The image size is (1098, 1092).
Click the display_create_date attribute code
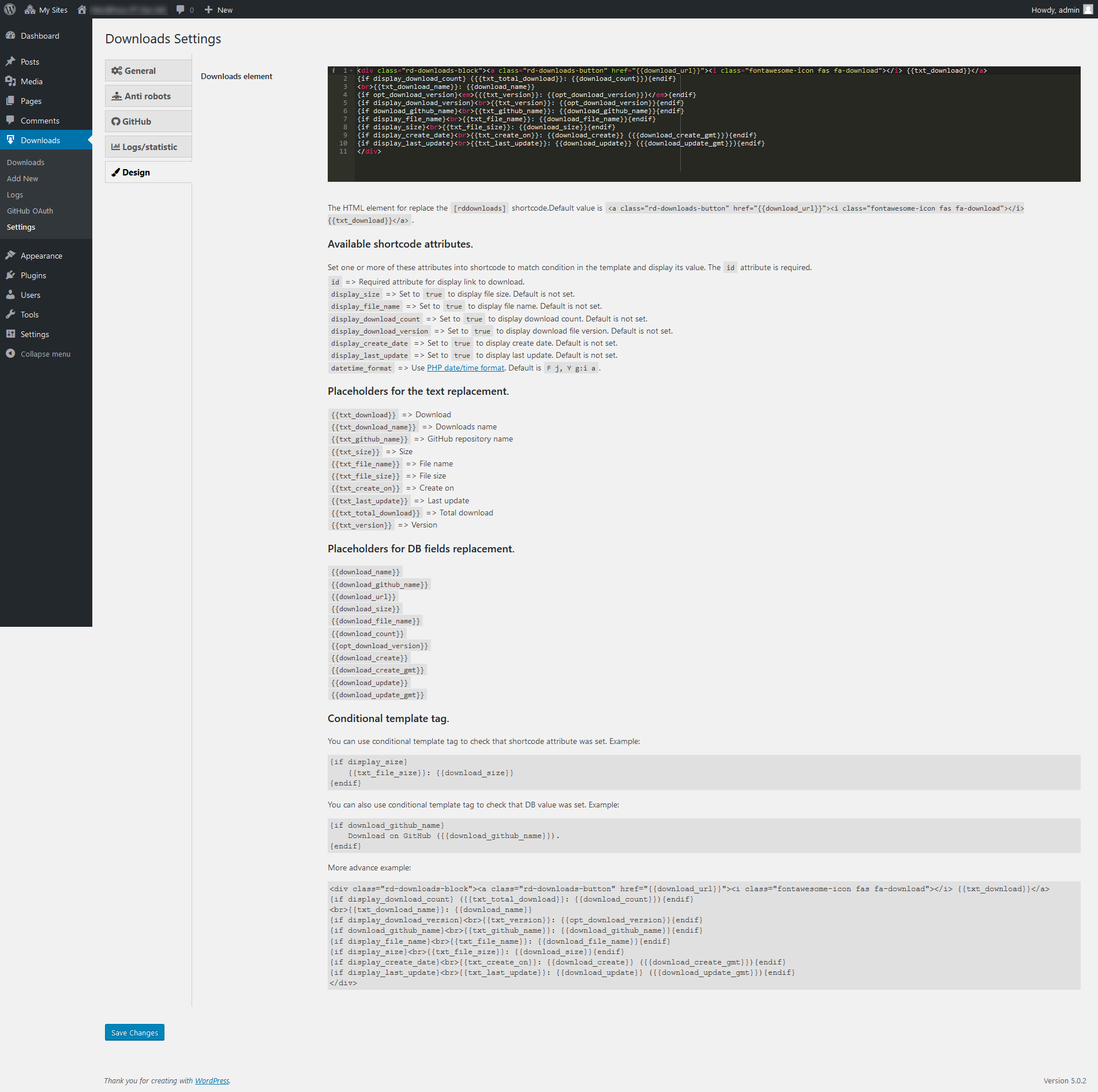369,343
